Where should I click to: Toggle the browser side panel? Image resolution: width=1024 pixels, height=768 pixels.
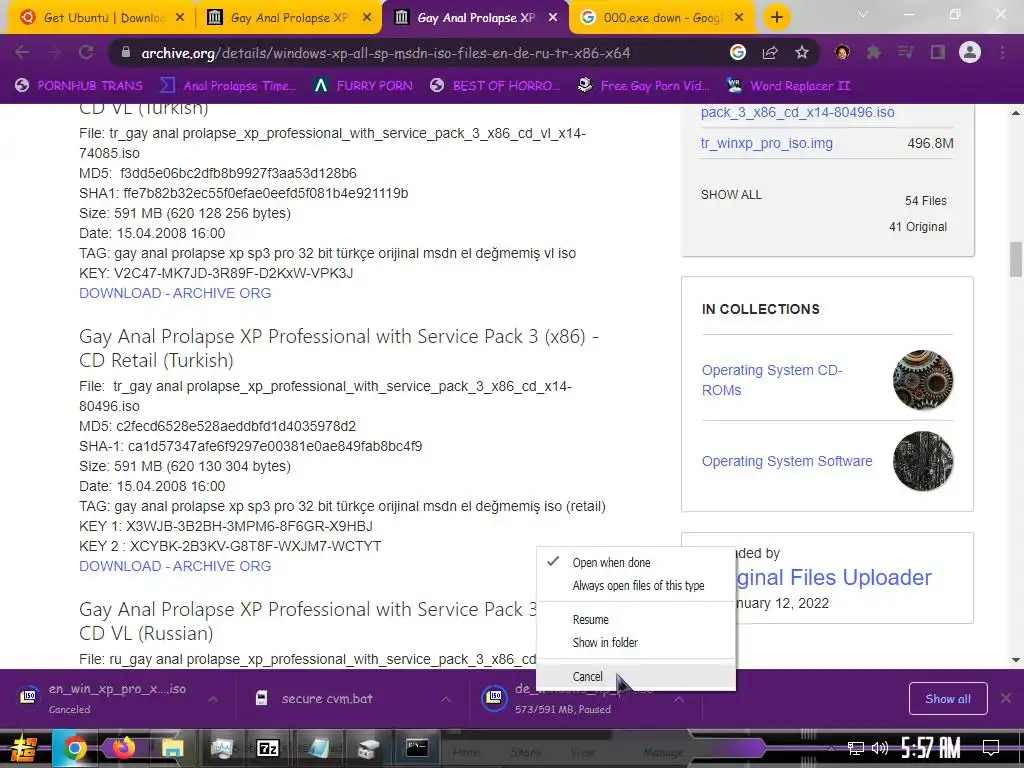tap(938, 52)
